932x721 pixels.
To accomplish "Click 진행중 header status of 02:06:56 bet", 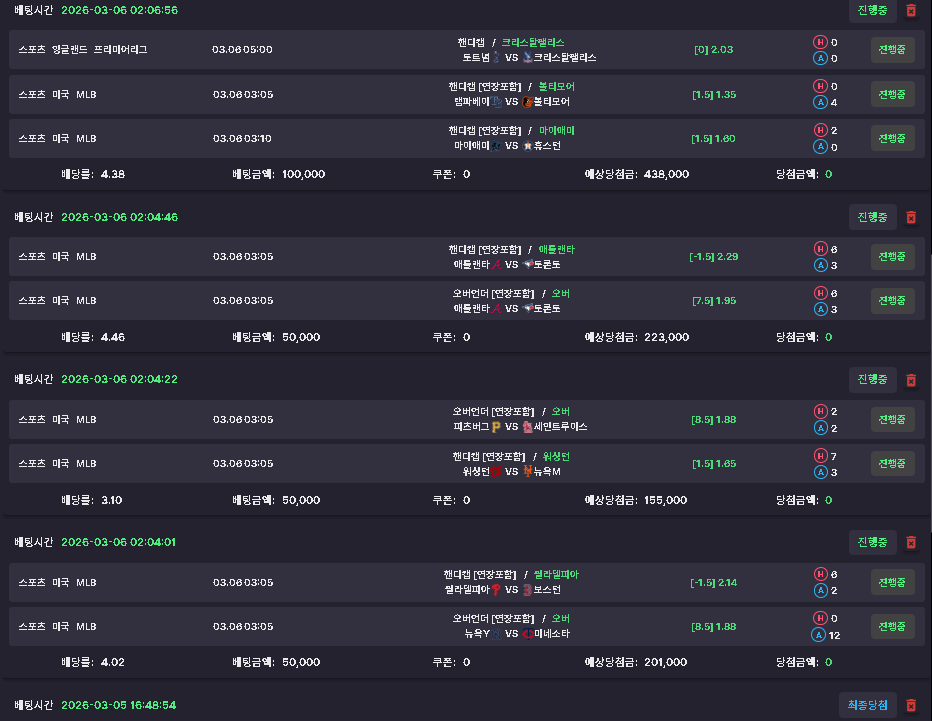I will [871, 10].
